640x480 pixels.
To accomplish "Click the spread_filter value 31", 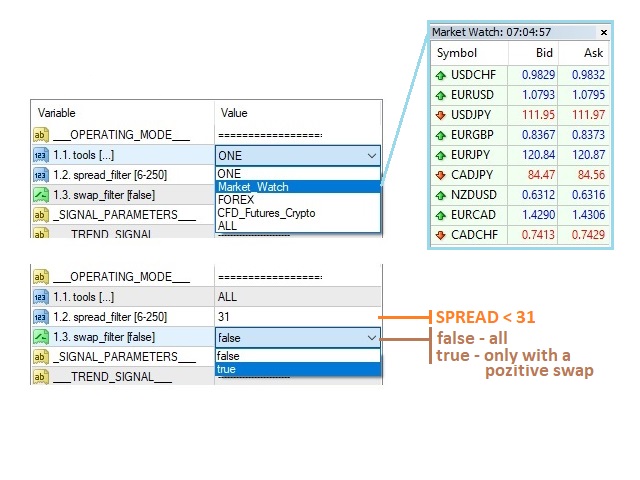I will point(224,317).
